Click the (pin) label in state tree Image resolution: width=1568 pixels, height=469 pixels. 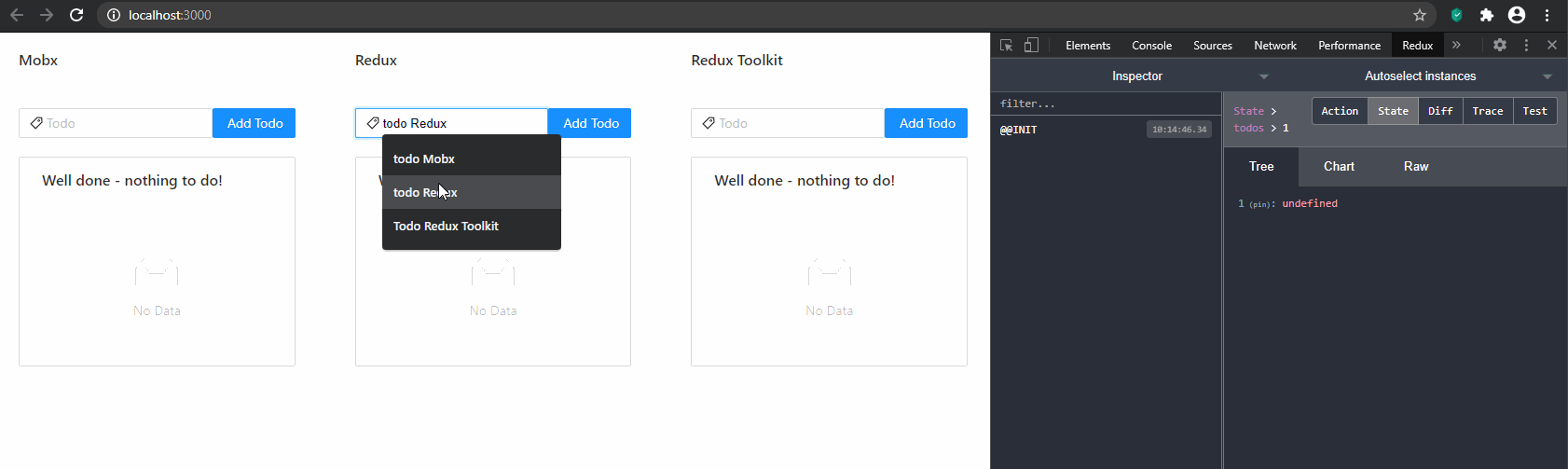1260,204
